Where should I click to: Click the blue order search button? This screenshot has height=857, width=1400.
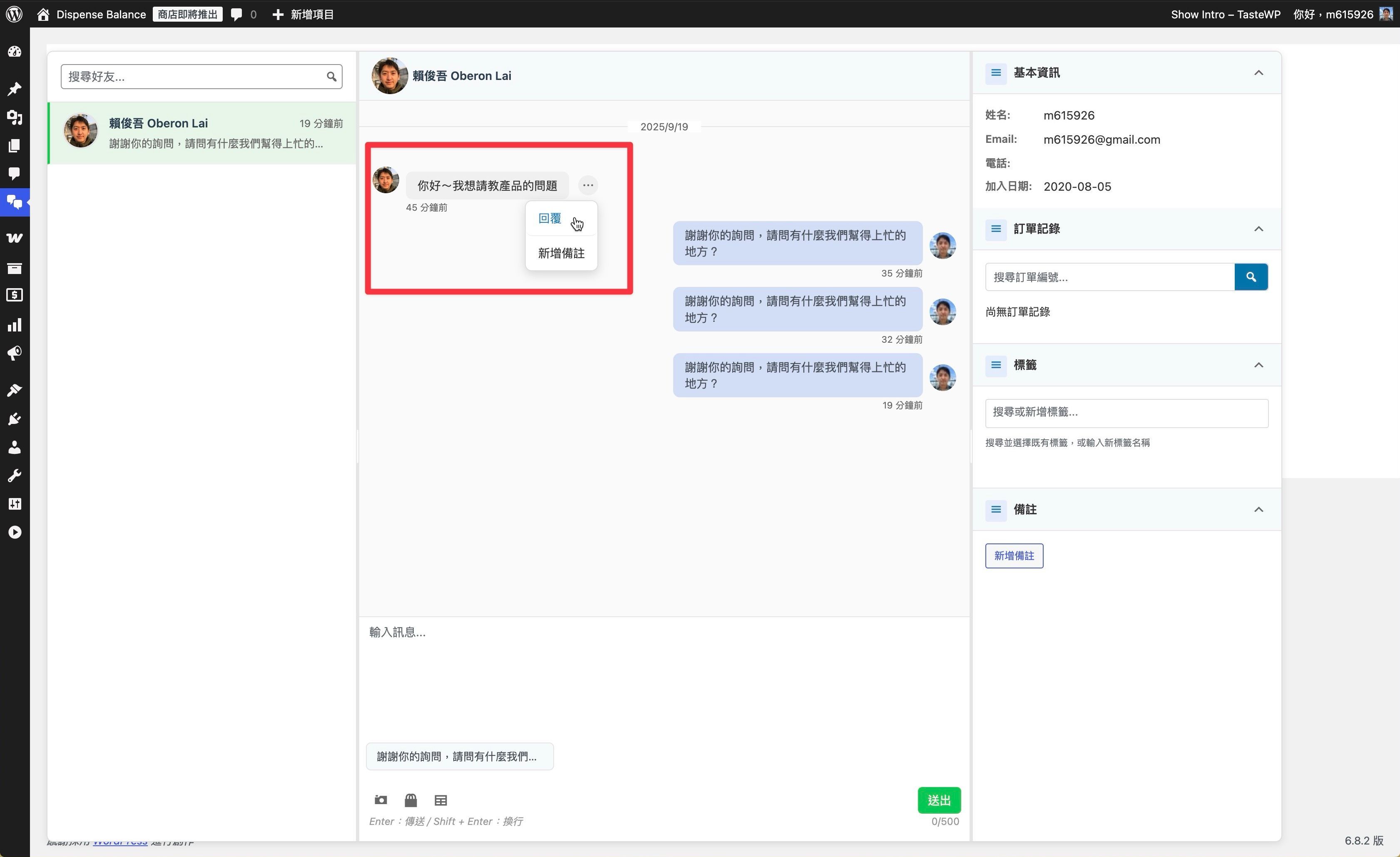point(1251,277)
